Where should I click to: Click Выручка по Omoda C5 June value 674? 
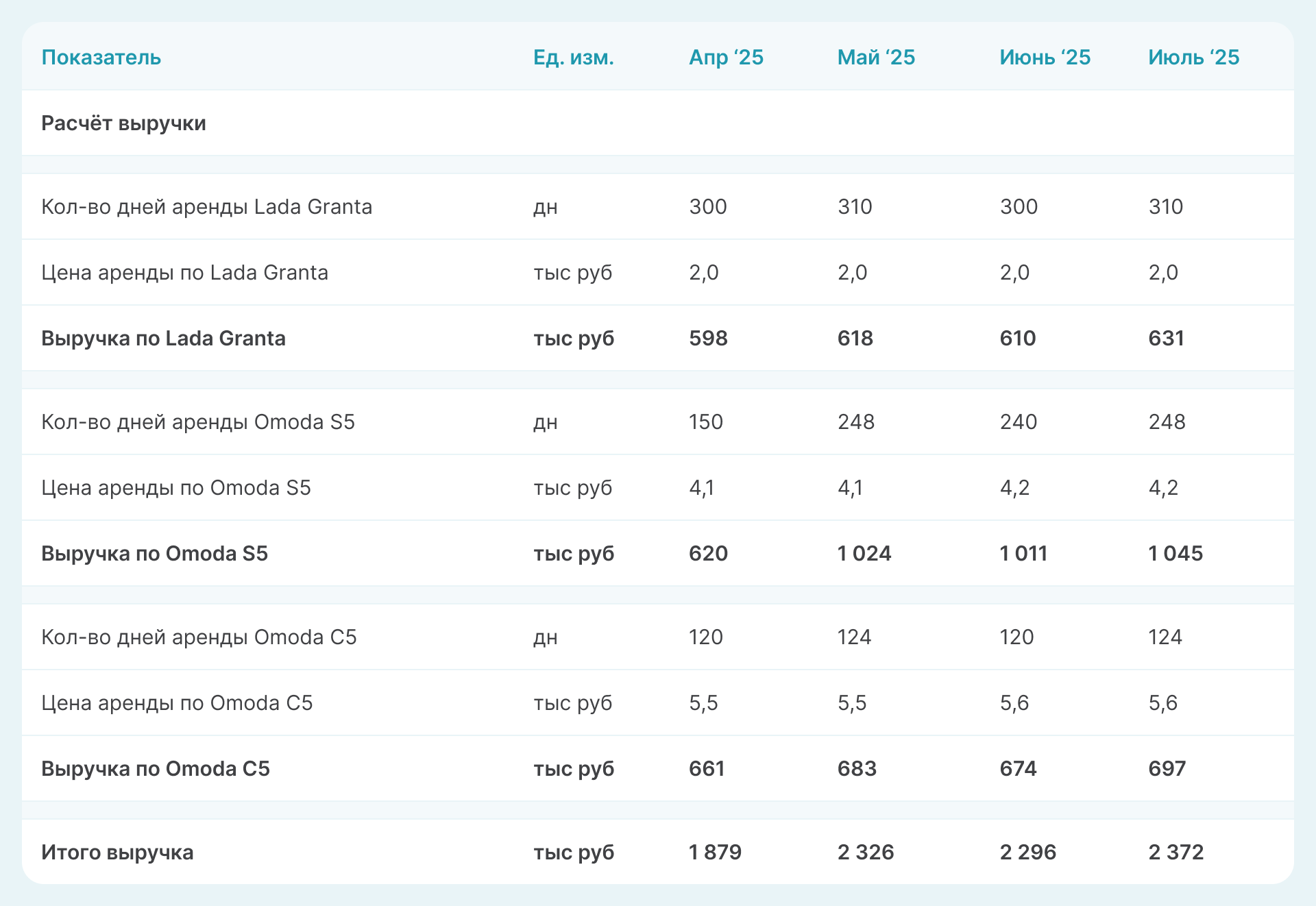tap(1018, 769)
